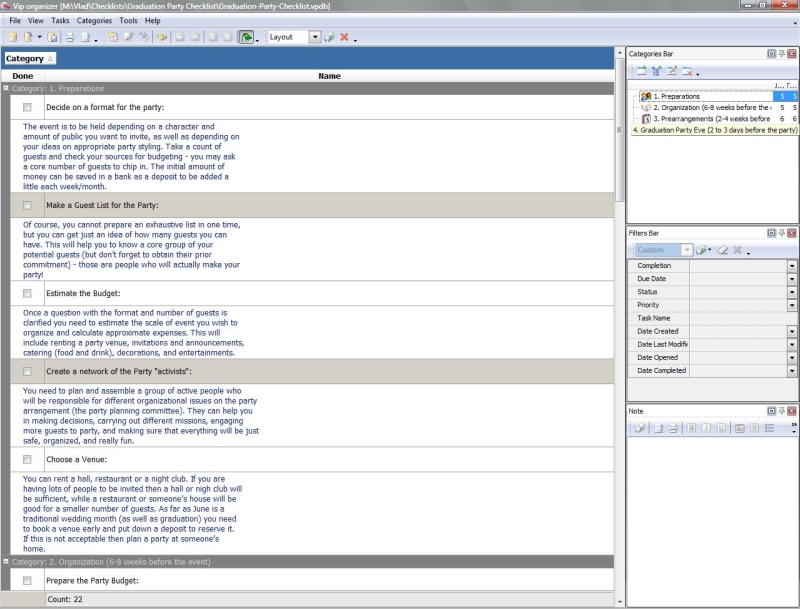The height and width of the screenshot is (609, 800).
Task: Open the Categories menu
Action: coord(94,20)
